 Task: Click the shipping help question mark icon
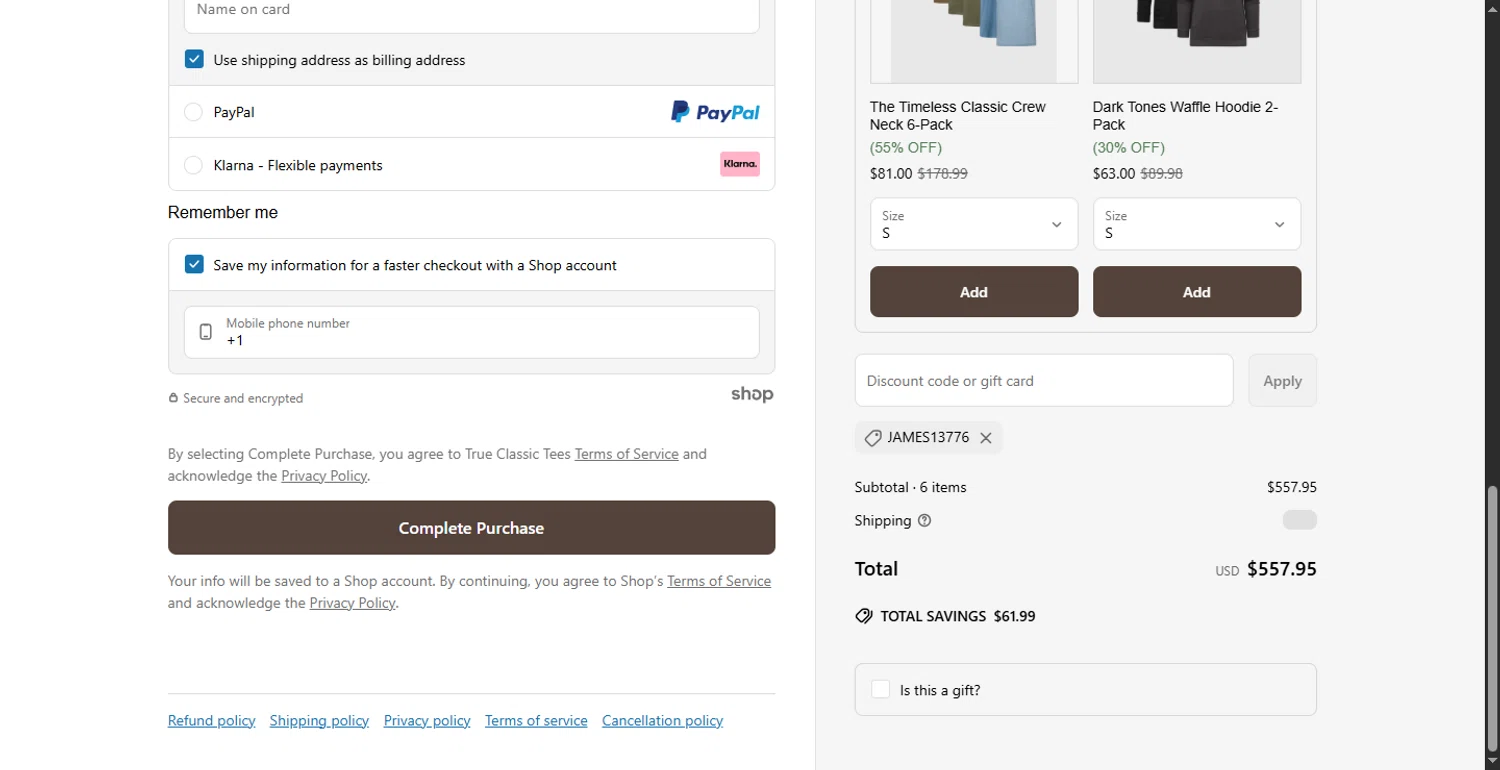point(924,521)
